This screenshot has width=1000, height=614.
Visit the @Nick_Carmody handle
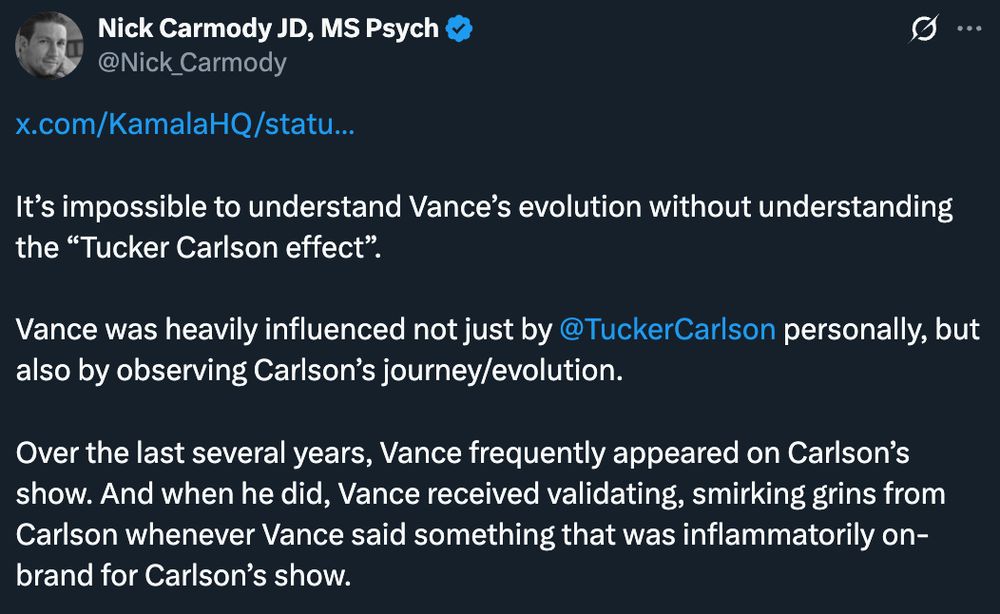point(192,62)
